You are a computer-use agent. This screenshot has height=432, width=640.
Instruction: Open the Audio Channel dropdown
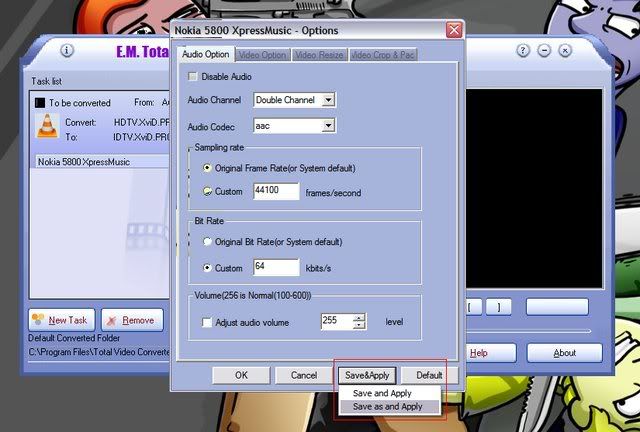(328, 100)
